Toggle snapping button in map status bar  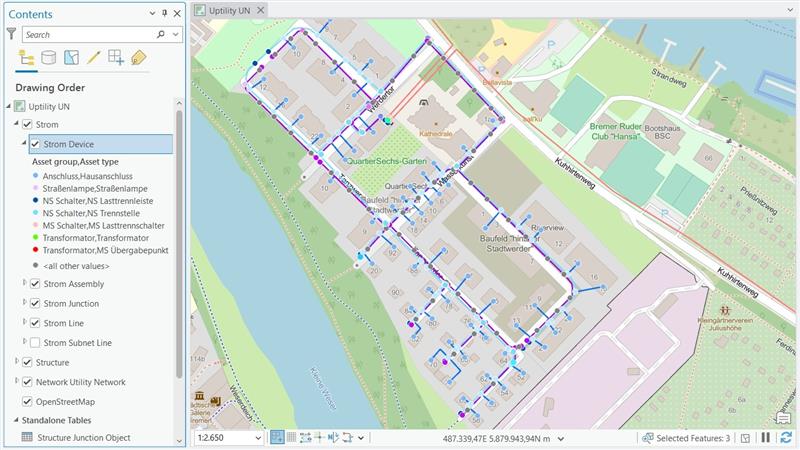pos(277,437)
